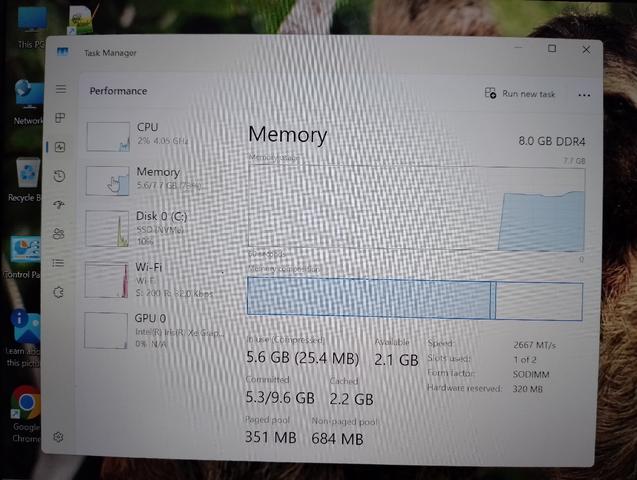Open Startup apps page icon

[59, 205]
